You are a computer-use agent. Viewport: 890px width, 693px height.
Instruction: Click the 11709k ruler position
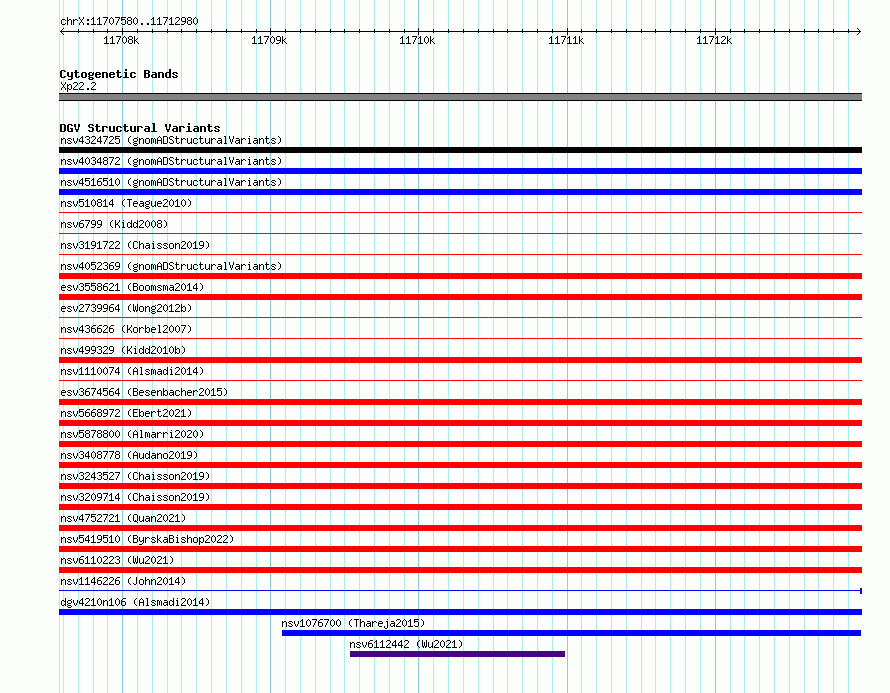tap(269, 40)
